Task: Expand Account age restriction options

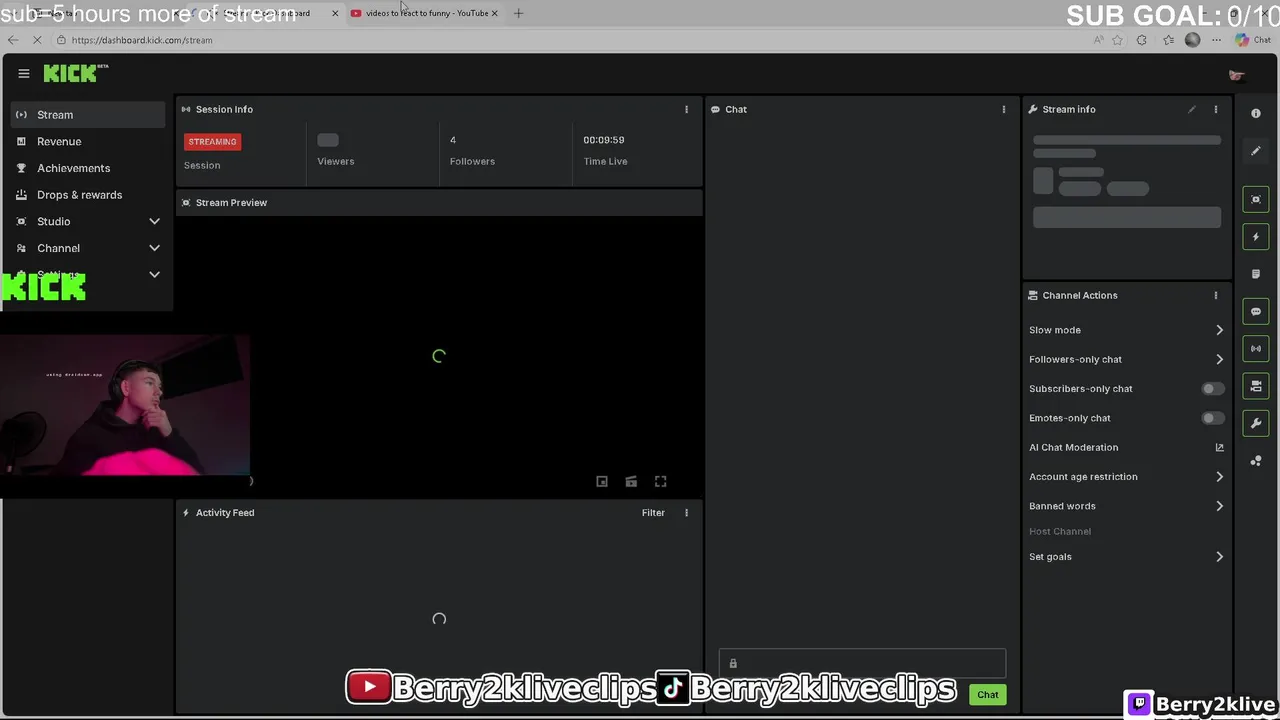Action: tap(1219, 477)
